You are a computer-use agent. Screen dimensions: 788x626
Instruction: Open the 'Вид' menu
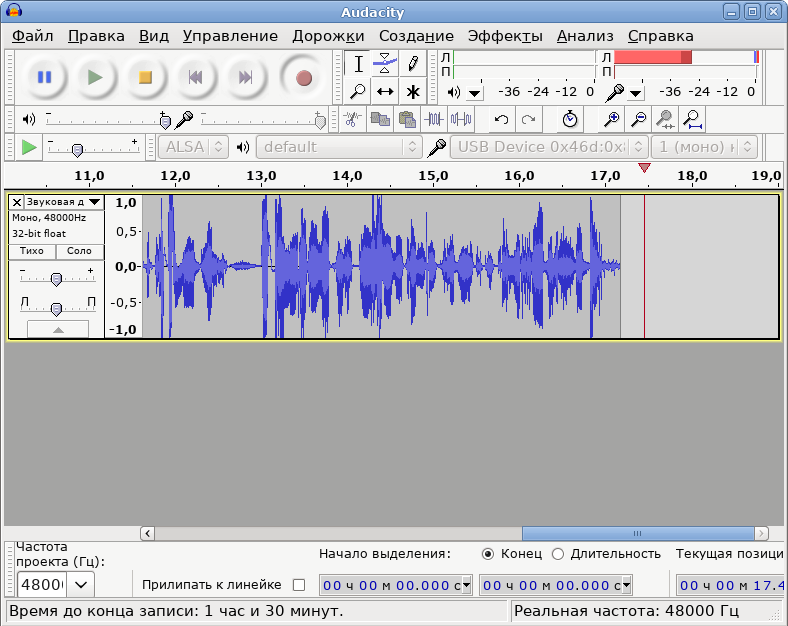pyautogui.click(x=154, y=36)
